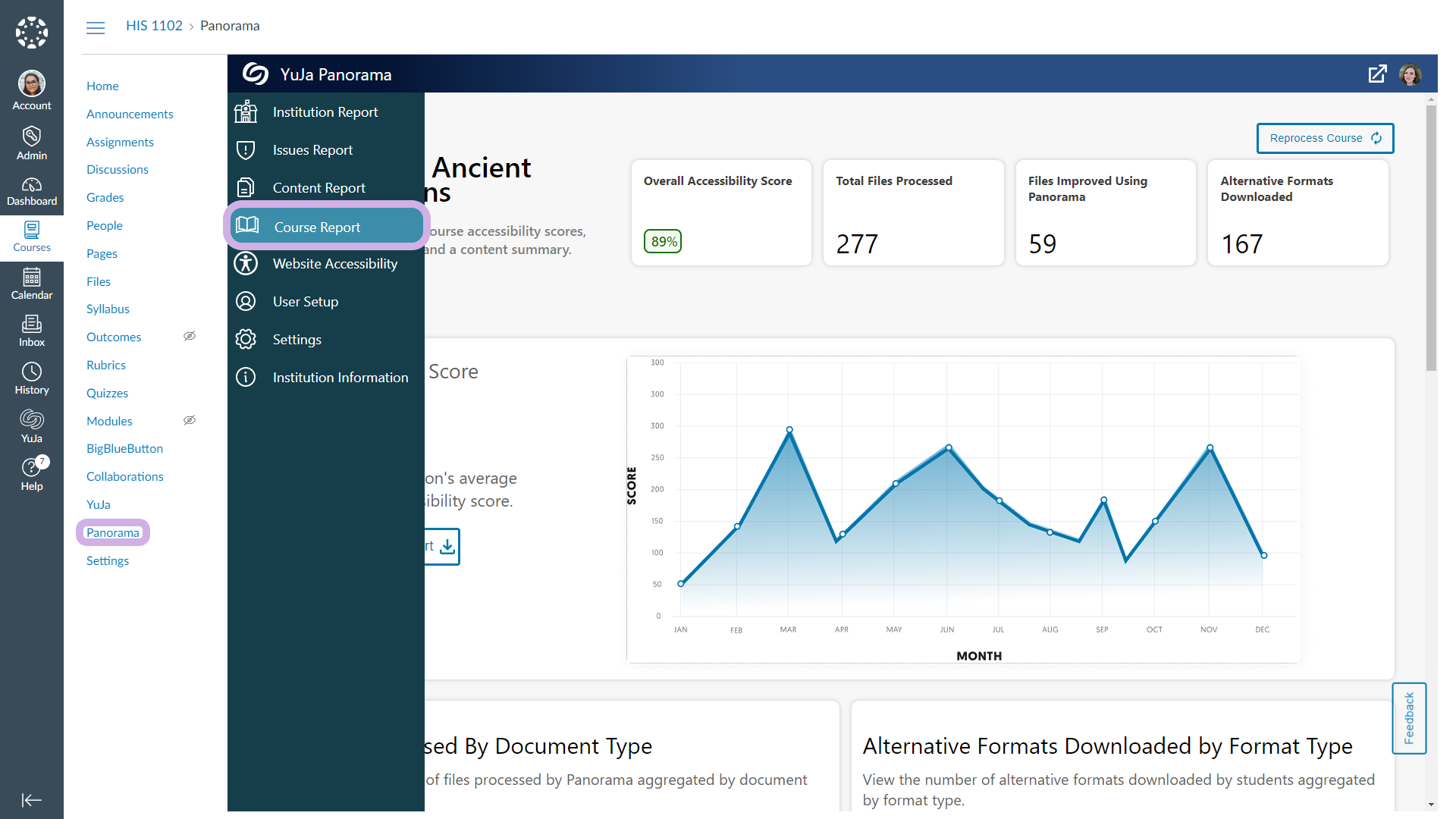Open Panorama in new window icon

tap(1377, 74)
